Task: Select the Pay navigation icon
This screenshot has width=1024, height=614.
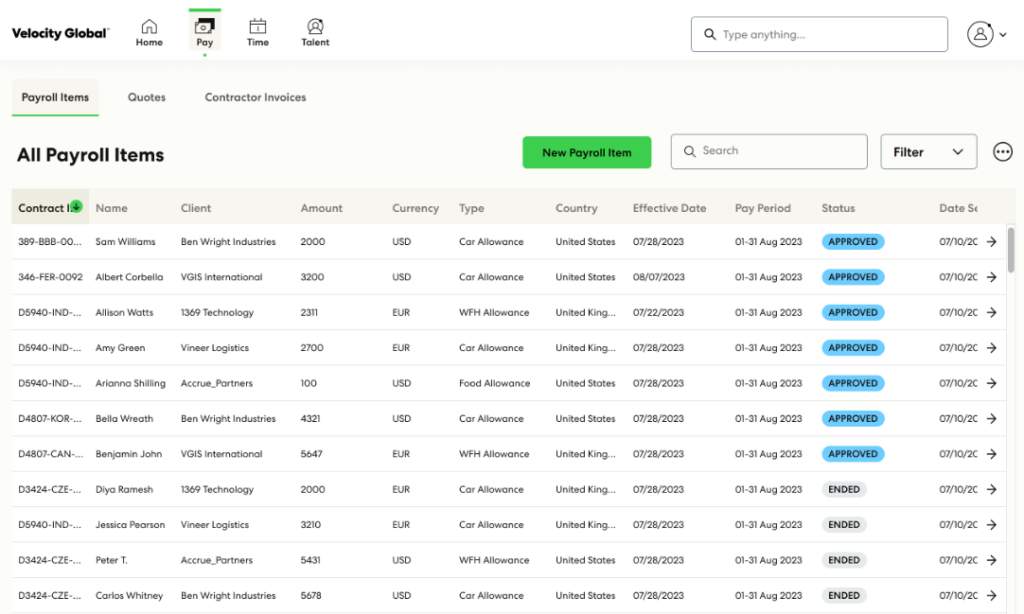Action: (204, 26)
